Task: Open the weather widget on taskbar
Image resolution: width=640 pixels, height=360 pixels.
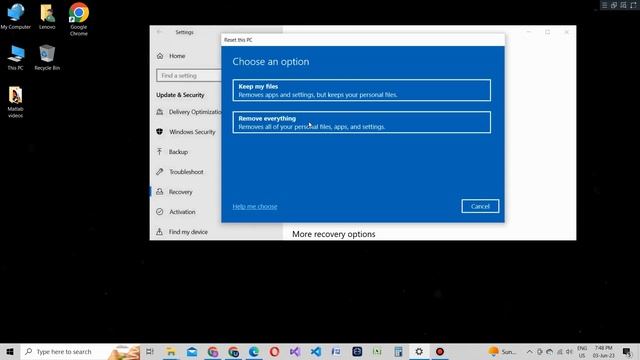Action: (502, 351)
